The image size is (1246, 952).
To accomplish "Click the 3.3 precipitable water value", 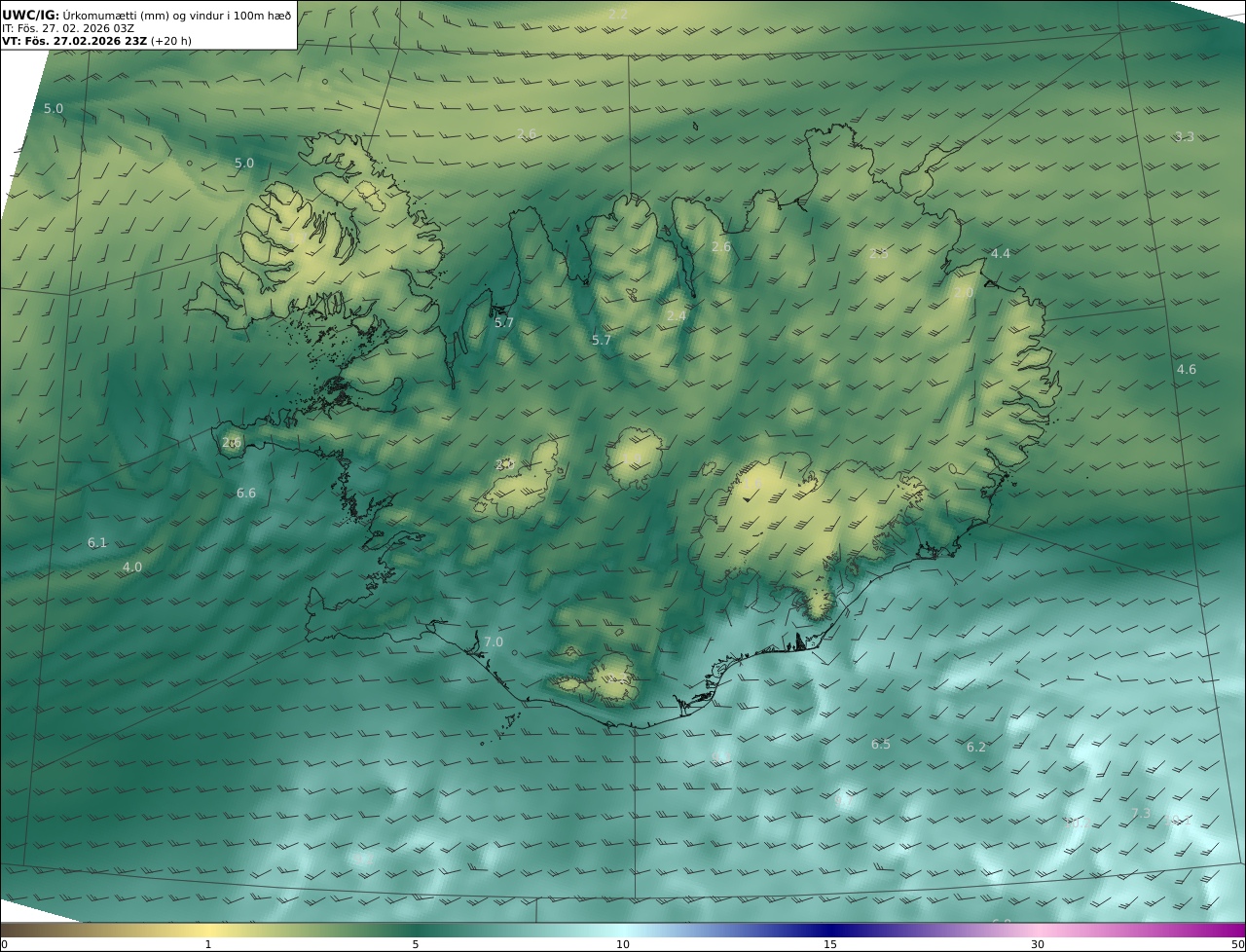I will [x=1185, y=137].
